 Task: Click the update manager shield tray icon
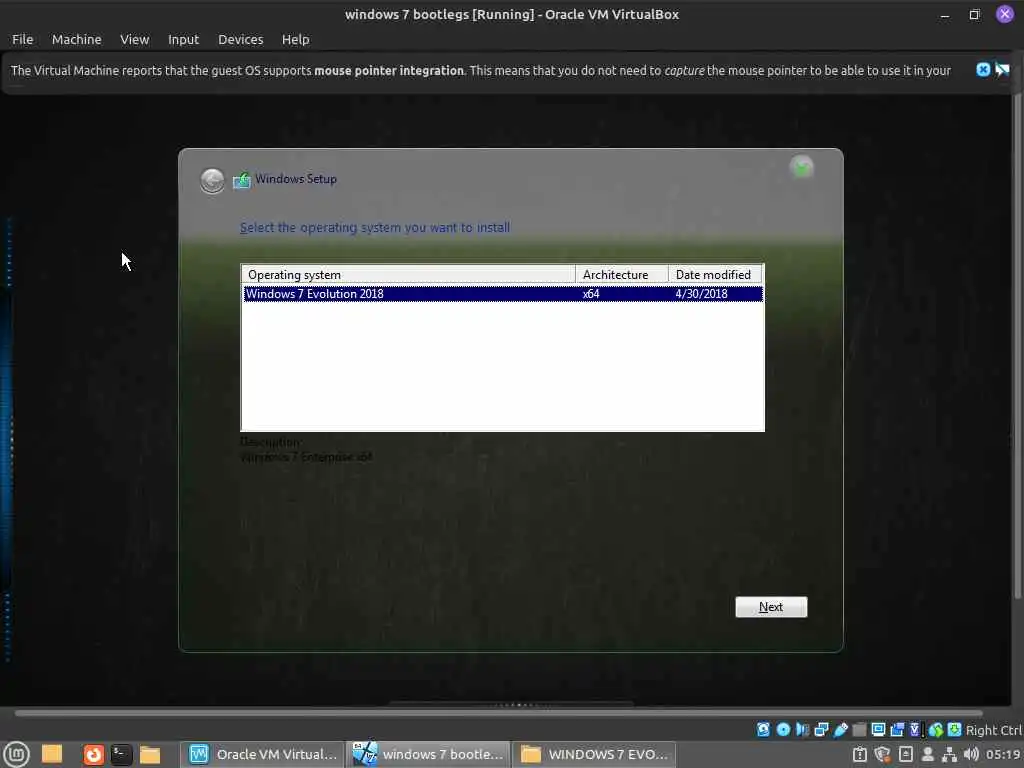click(x=882, y=754)
